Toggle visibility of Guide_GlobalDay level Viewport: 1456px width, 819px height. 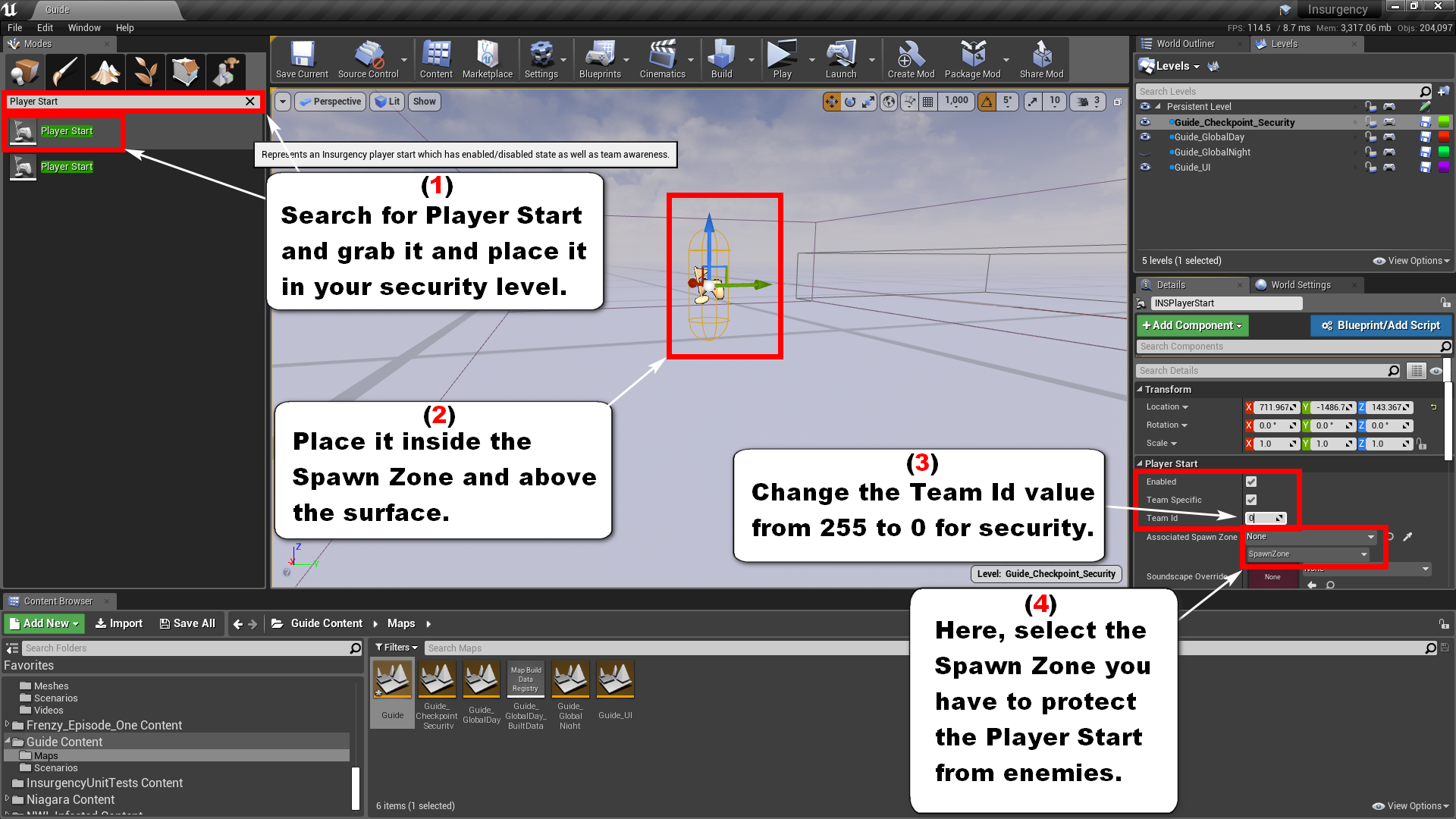(1145, 137)
